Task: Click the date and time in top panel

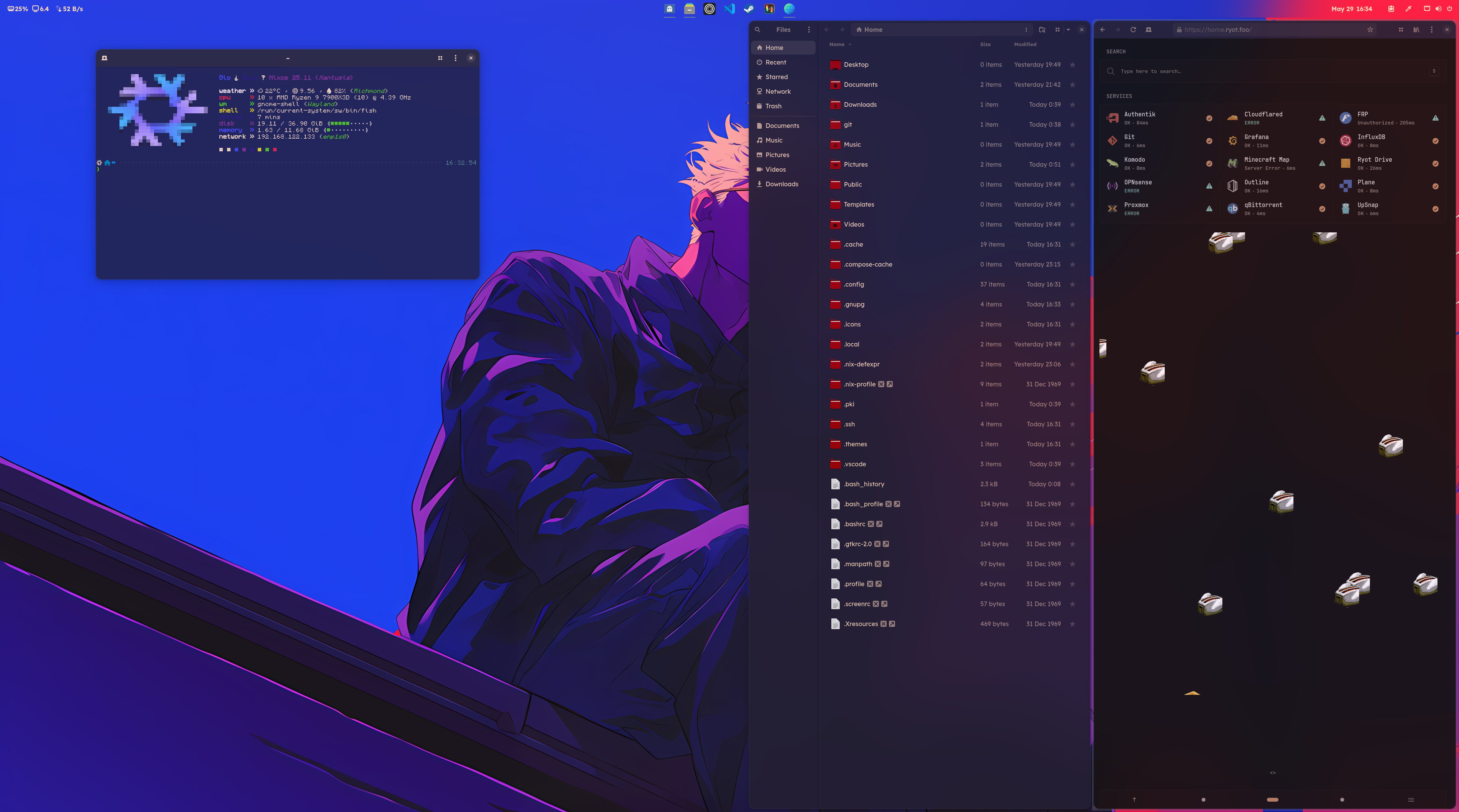Action: click(x=1351, y=8)
